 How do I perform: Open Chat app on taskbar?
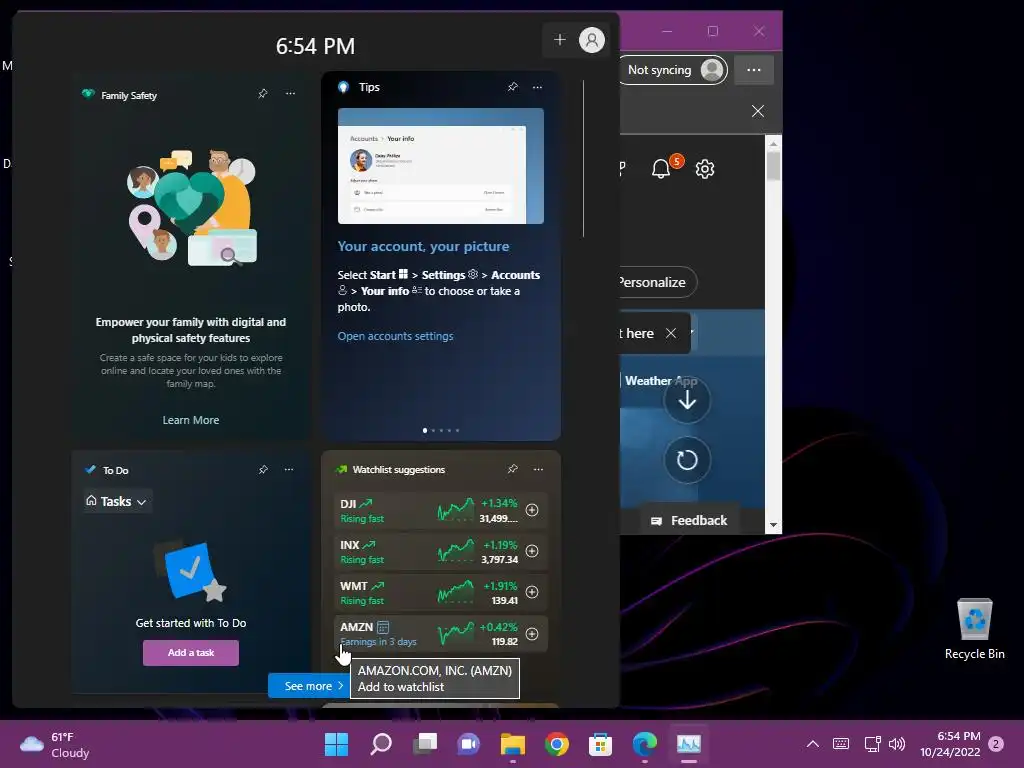click(x=468, y=744)
